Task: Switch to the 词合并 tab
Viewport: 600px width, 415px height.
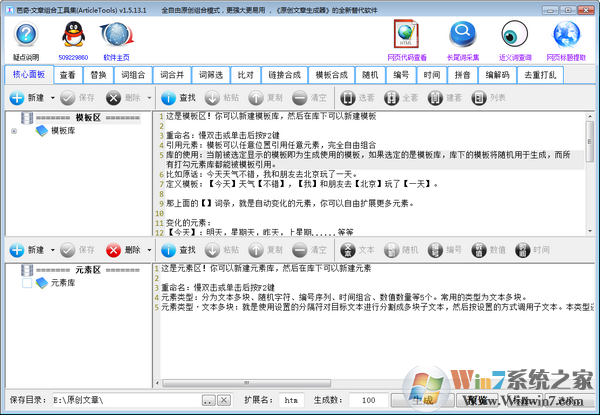Action: pos(172,75)
